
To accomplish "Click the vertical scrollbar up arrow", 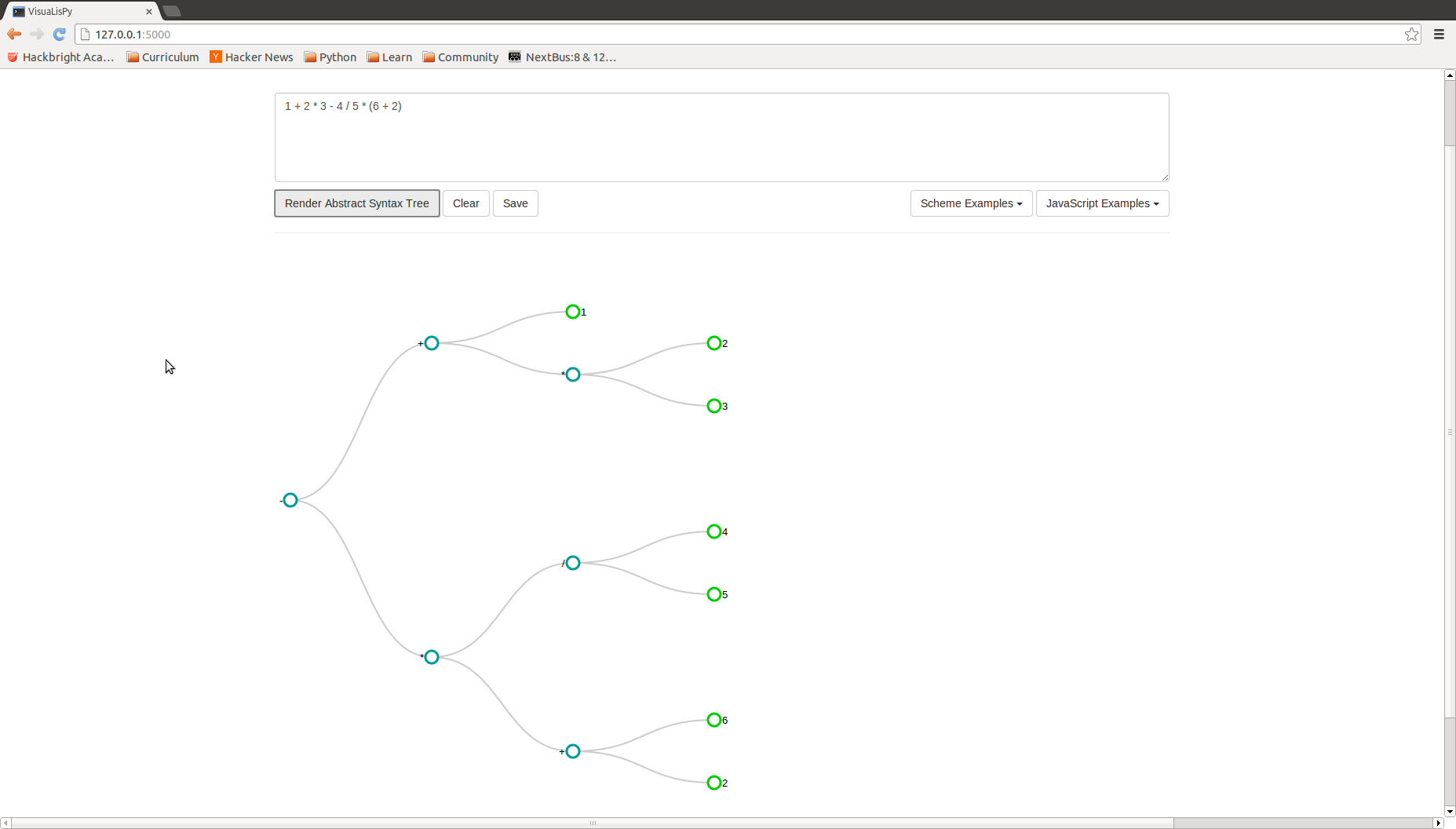I will pyautogui.click(x=1450, y=75).
